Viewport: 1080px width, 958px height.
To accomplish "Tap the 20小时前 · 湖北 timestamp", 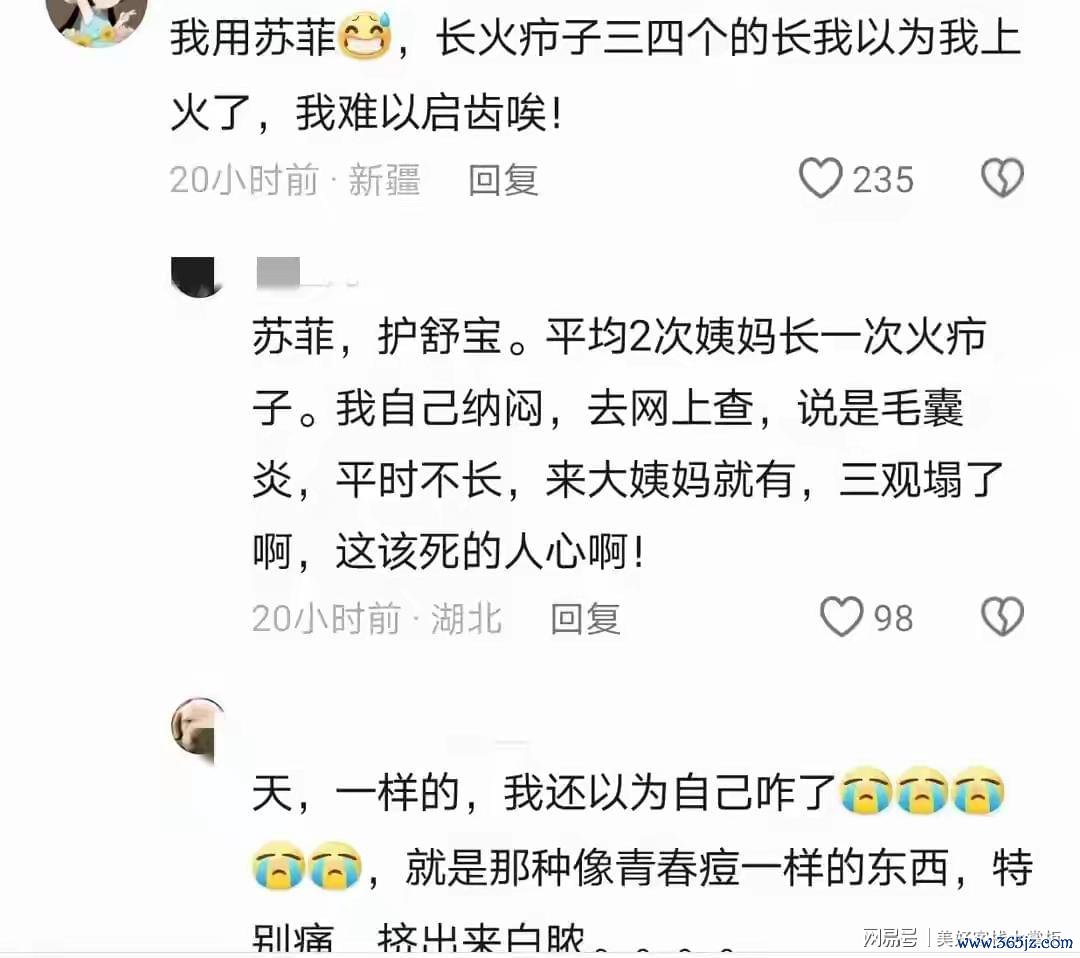I will click(377, 618).
